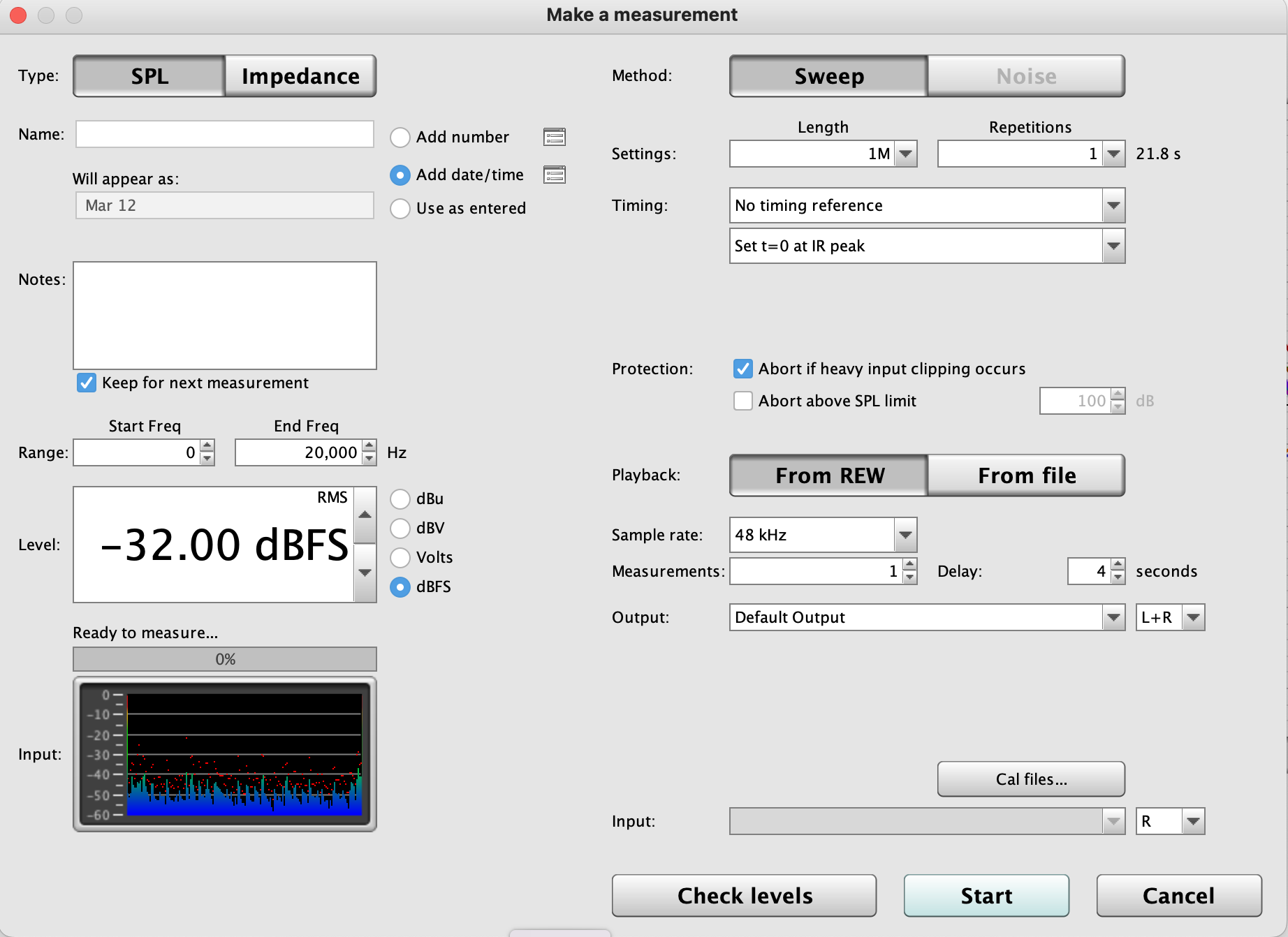Screen dimensions: 1288x937
Task: Open the sweep Length dropdown
Action: point(906,154)
